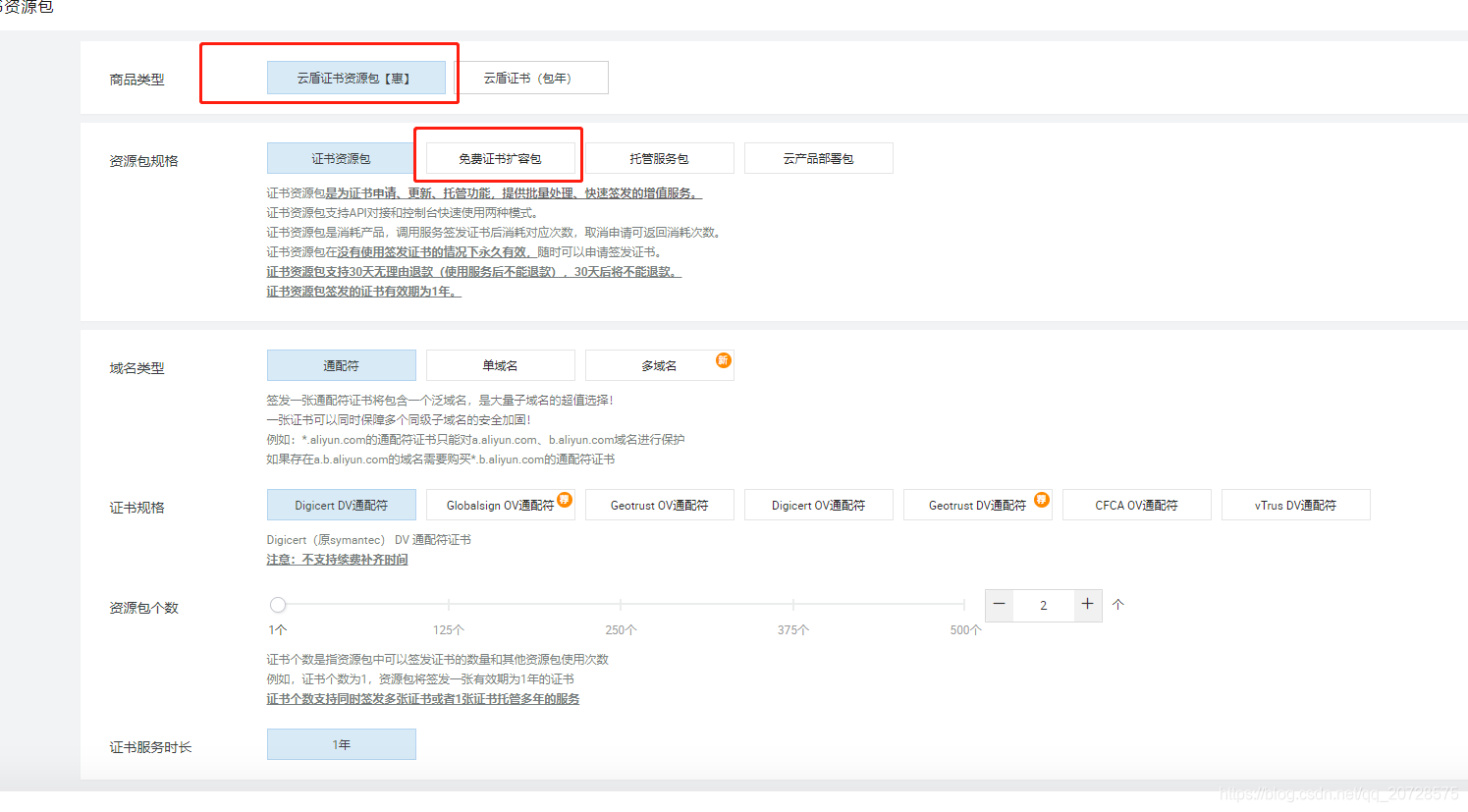Choose 证书资源包 specification

(x=341, y=158)
